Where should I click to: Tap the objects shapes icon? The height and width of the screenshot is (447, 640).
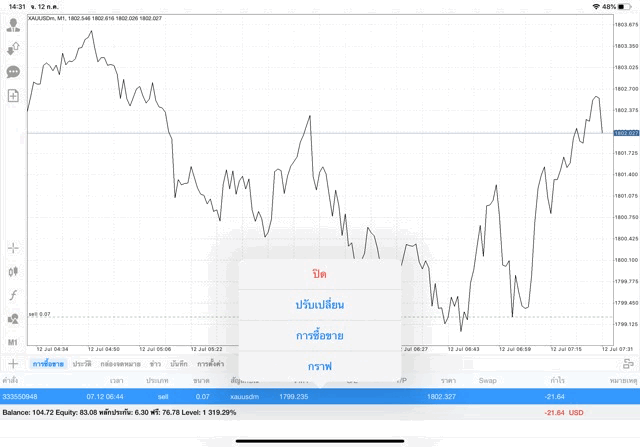click(x=14, y=319)
